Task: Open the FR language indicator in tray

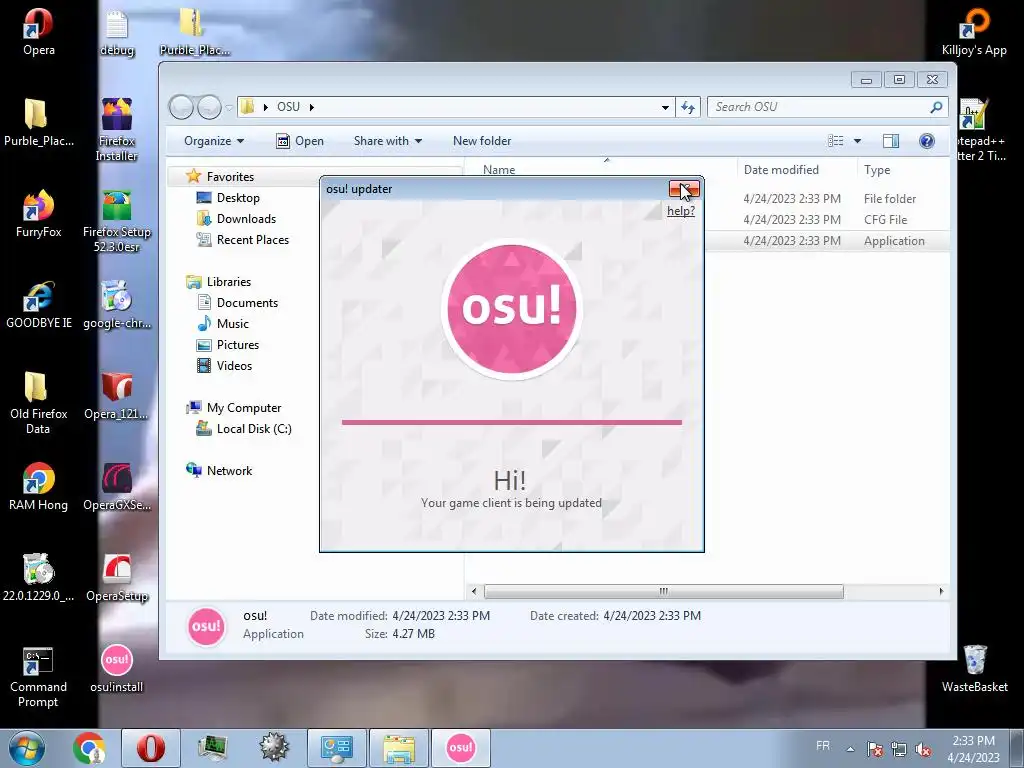Action: pyautogui.click(x=822, y=746)
